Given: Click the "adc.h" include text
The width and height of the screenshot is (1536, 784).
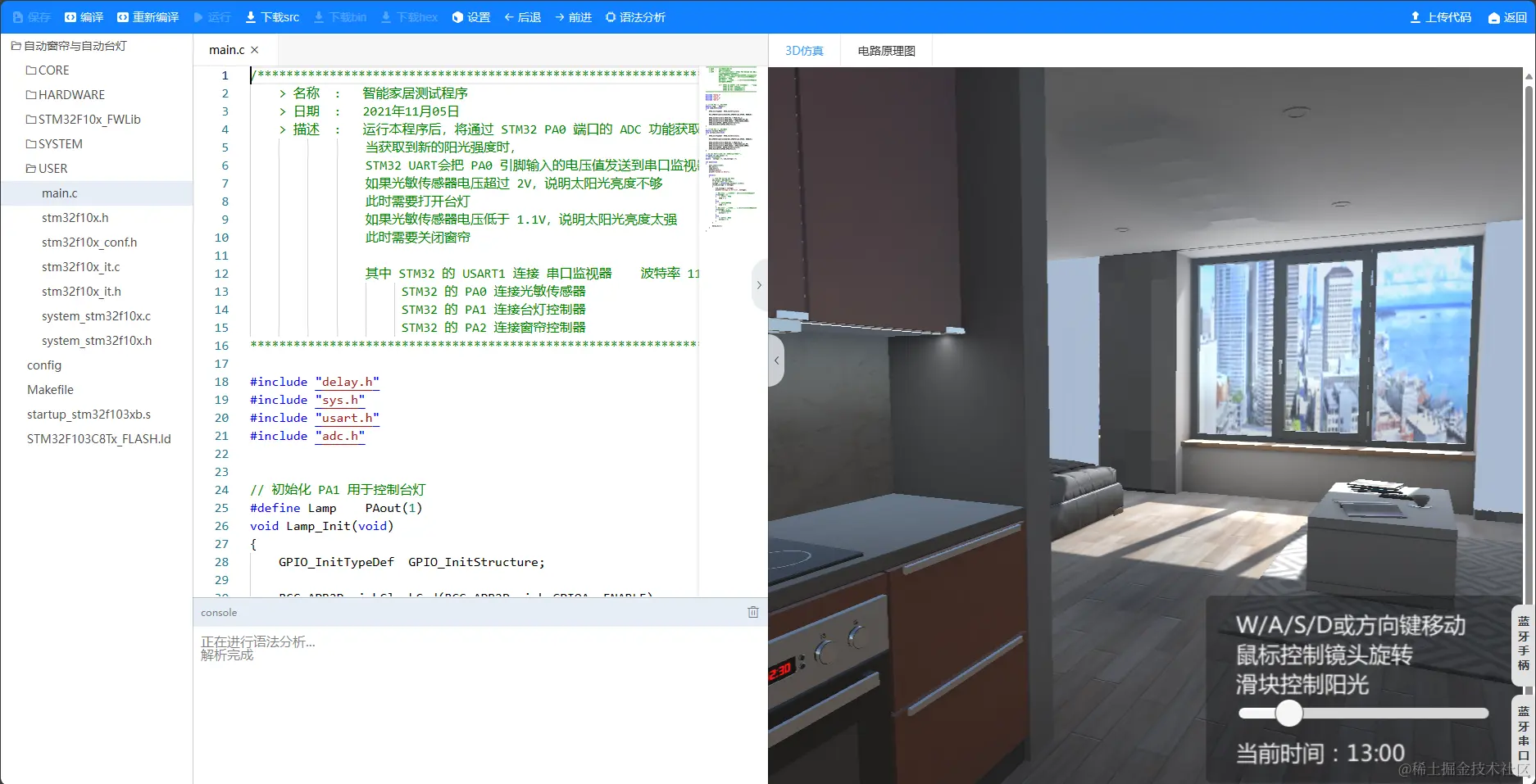Looking at the screenshot, I should coord(340,436).
